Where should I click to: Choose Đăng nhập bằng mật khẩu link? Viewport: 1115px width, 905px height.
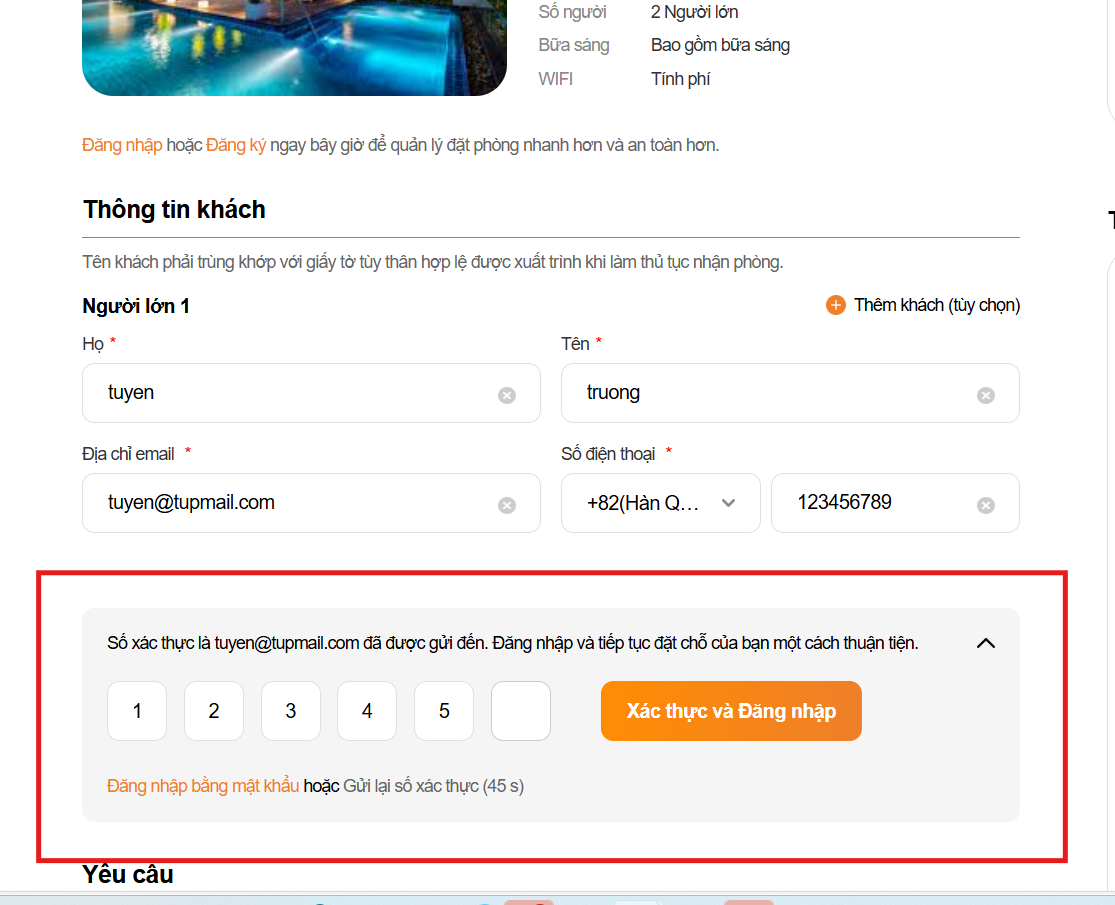coord(203,786)
